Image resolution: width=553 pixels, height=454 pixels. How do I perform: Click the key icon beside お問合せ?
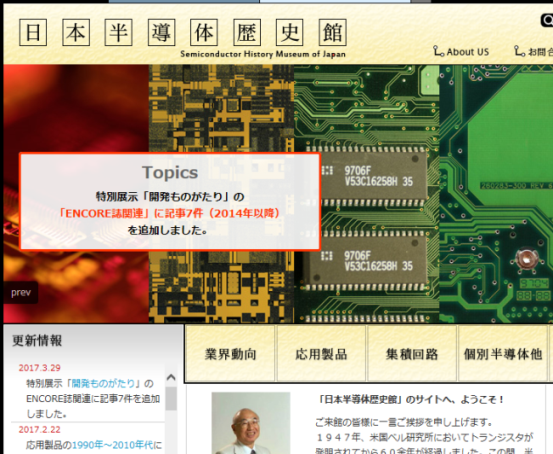click(x=519, y=51)
